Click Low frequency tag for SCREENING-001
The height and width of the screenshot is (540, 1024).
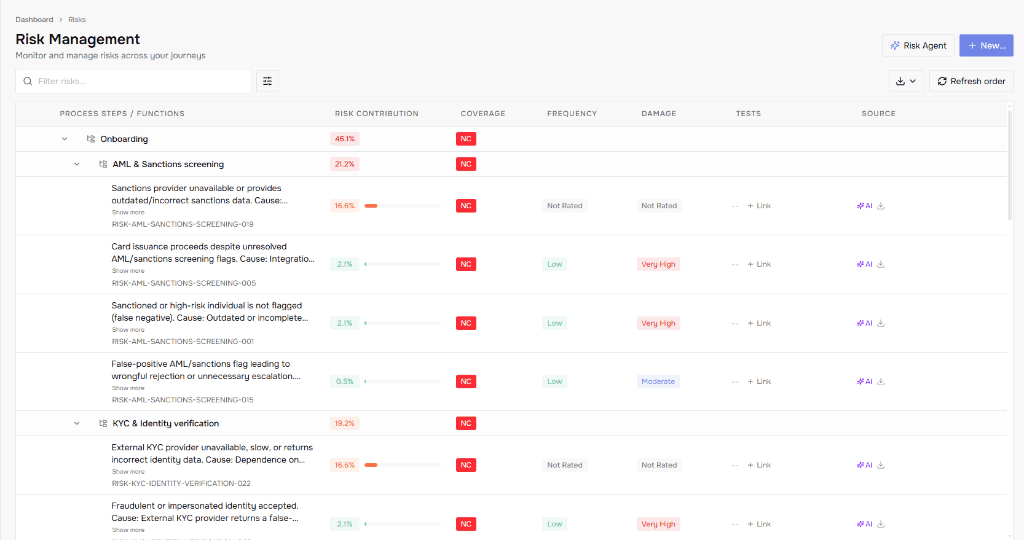click(554, 323)
